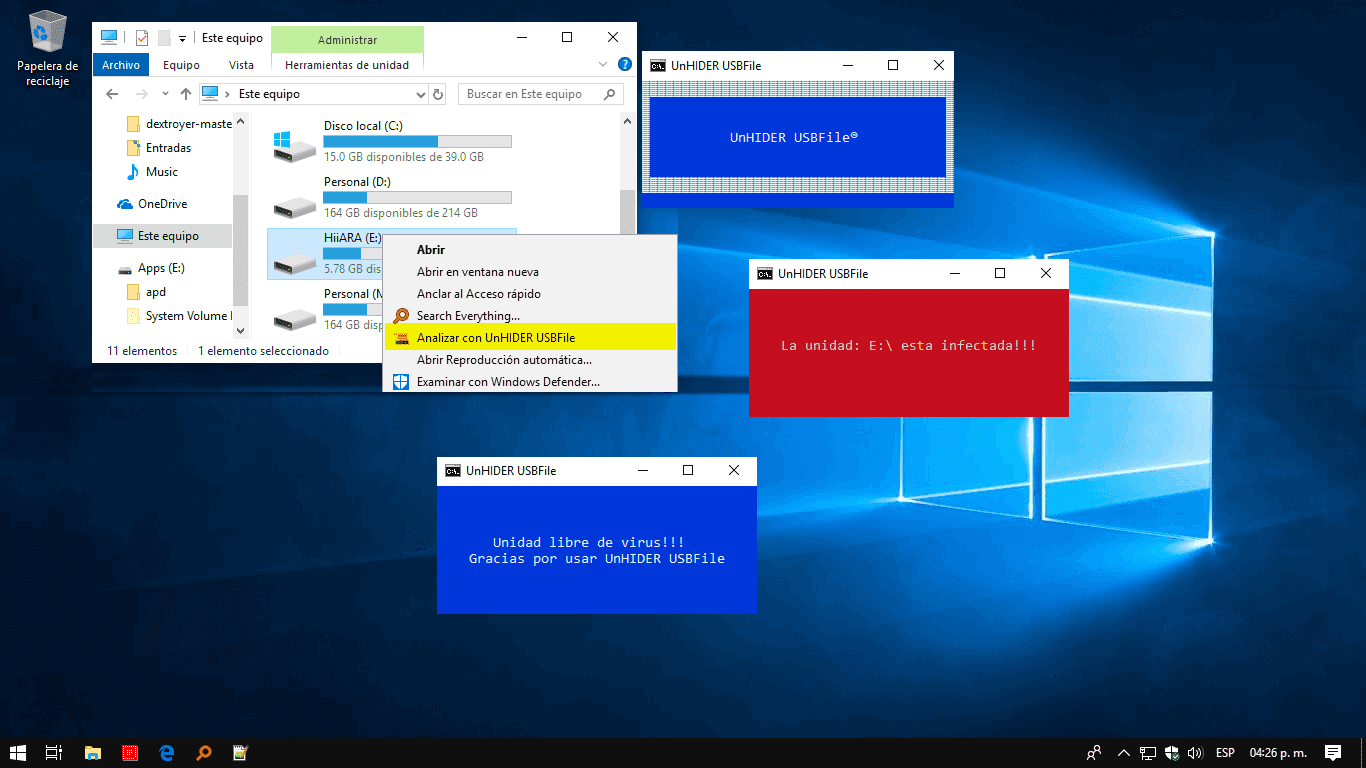Choose Search Everything... from context menu

pos(530,316)
